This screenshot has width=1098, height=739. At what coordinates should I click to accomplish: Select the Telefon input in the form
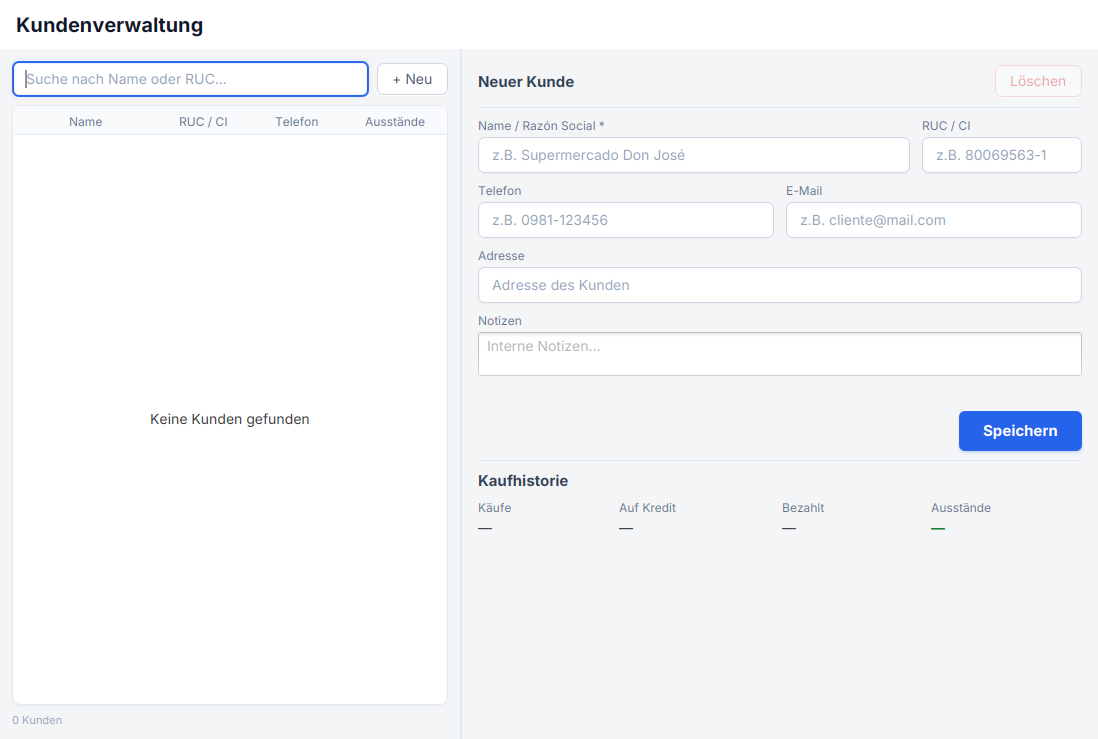(x=625, y=220)
